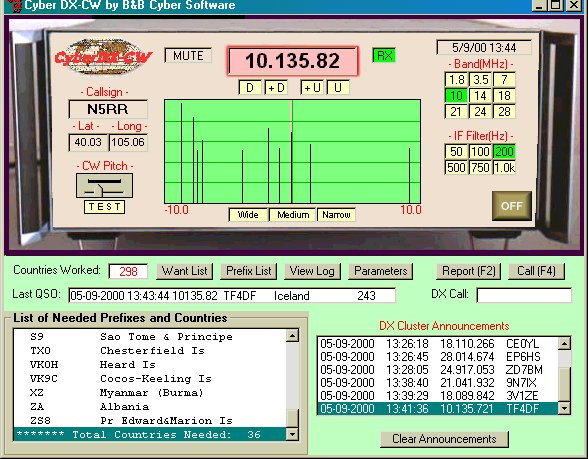Click the TEST button under CW Pitch
588x459 pixels.
click(104, 207)
